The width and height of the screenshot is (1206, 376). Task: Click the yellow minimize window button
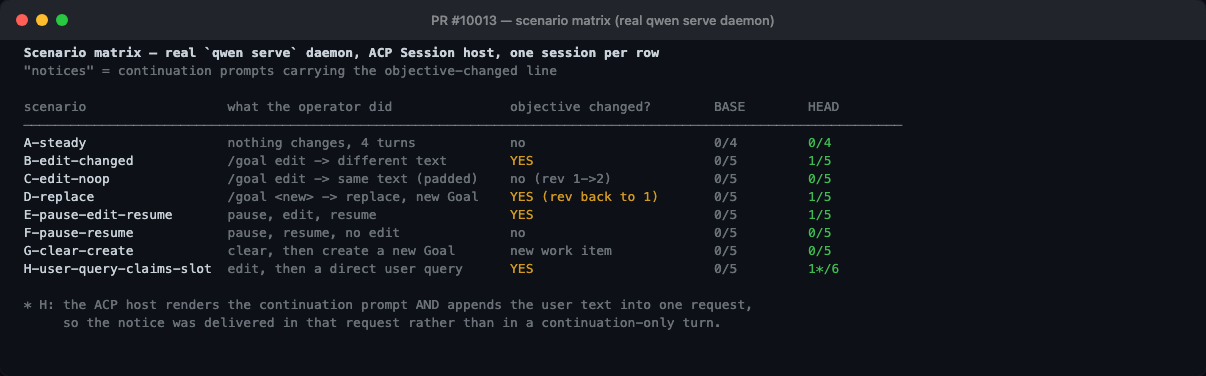coord(41,20)
